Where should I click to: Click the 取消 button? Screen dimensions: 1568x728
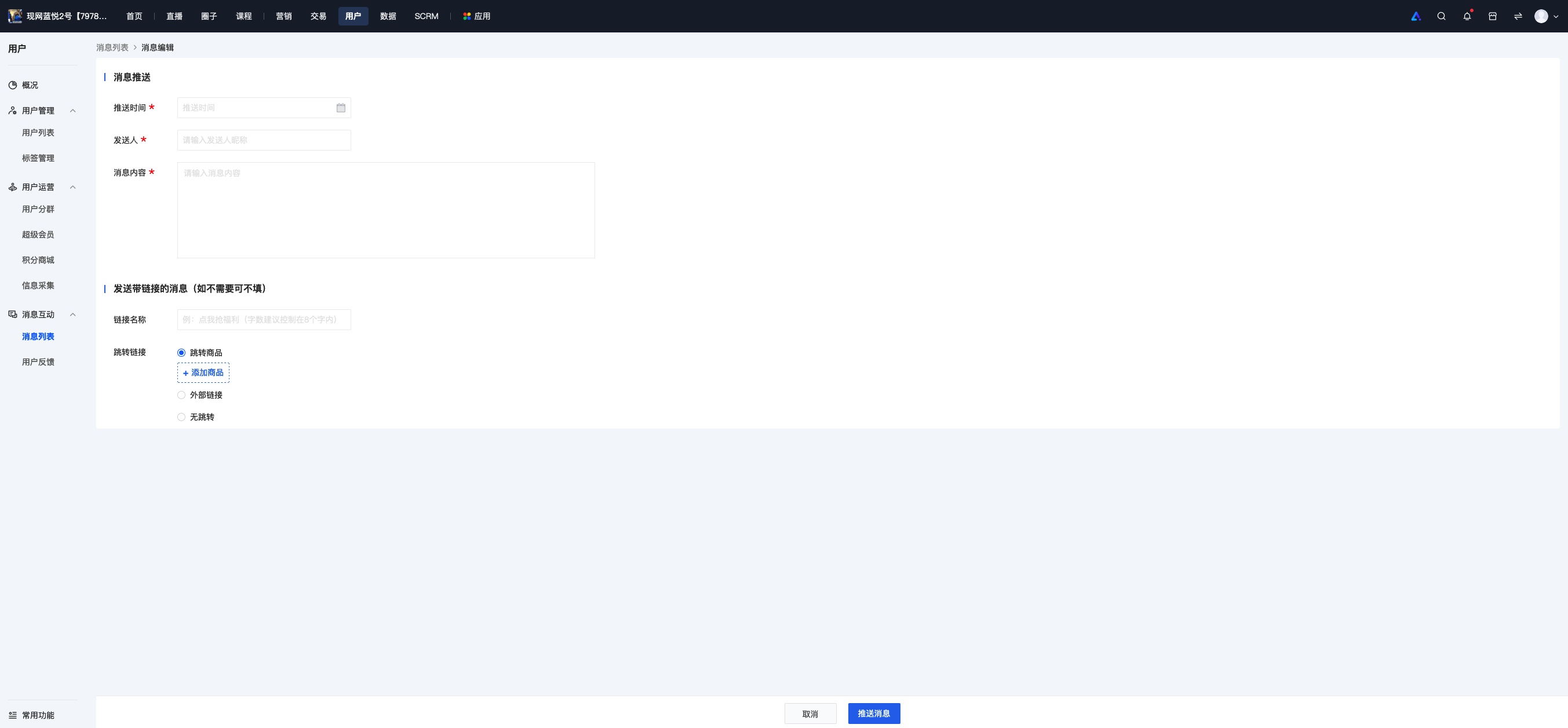click(x=810, y=714)
